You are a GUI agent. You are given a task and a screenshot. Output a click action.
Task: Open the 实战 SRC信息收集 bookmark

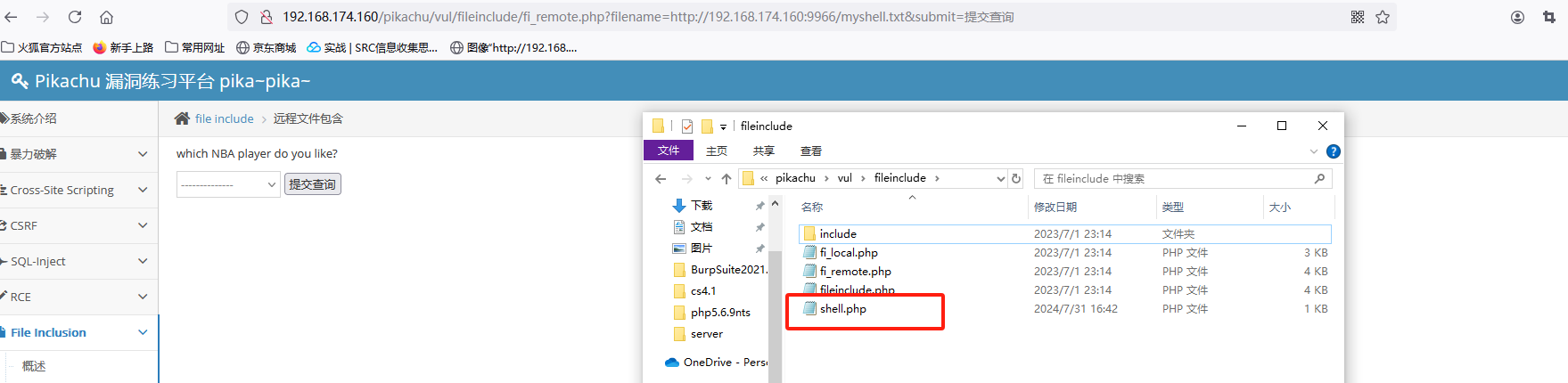[x=373, y=47]
